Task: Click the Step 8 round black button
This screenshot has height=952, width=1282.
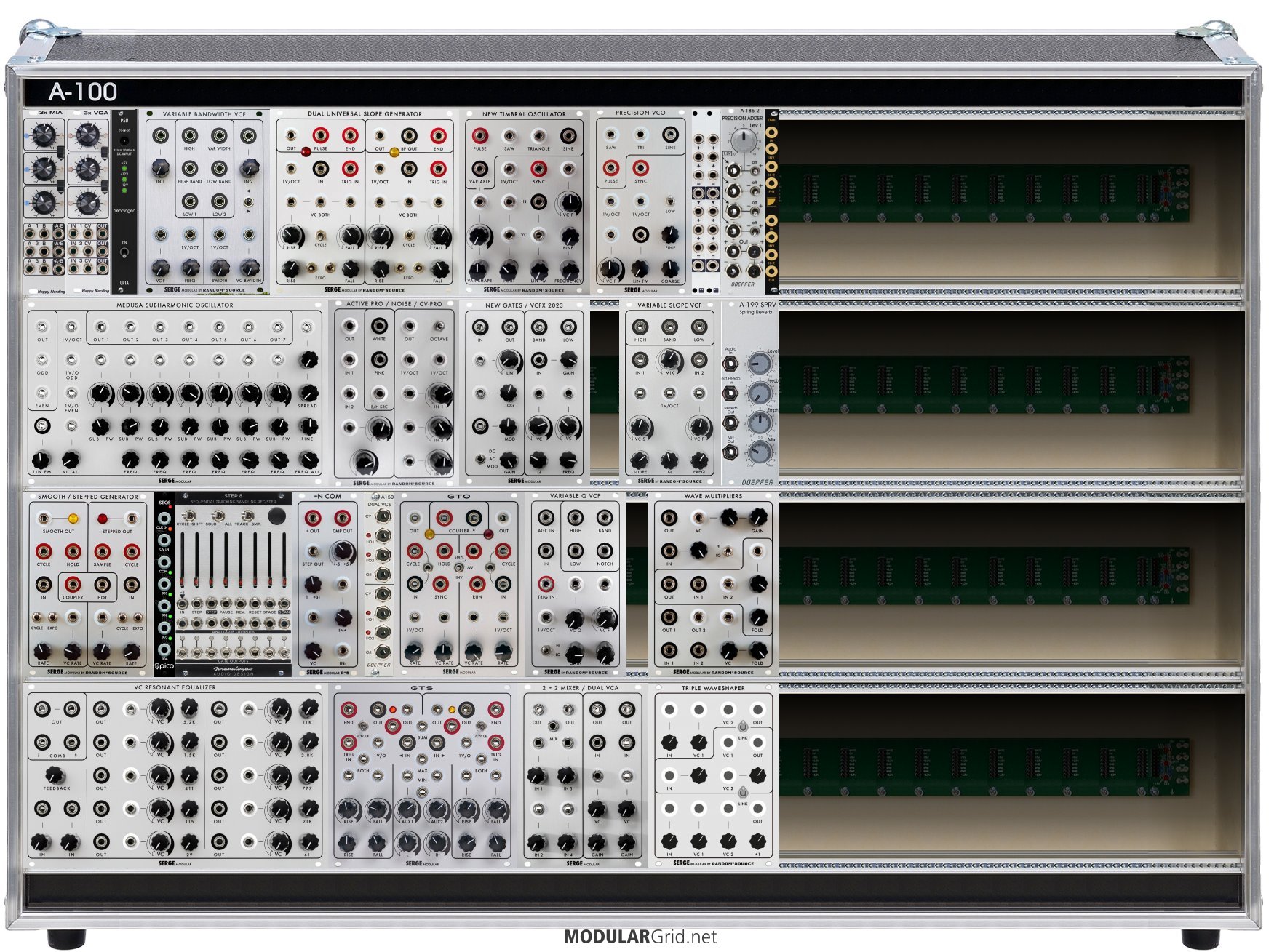Action: tap(276, 516)
